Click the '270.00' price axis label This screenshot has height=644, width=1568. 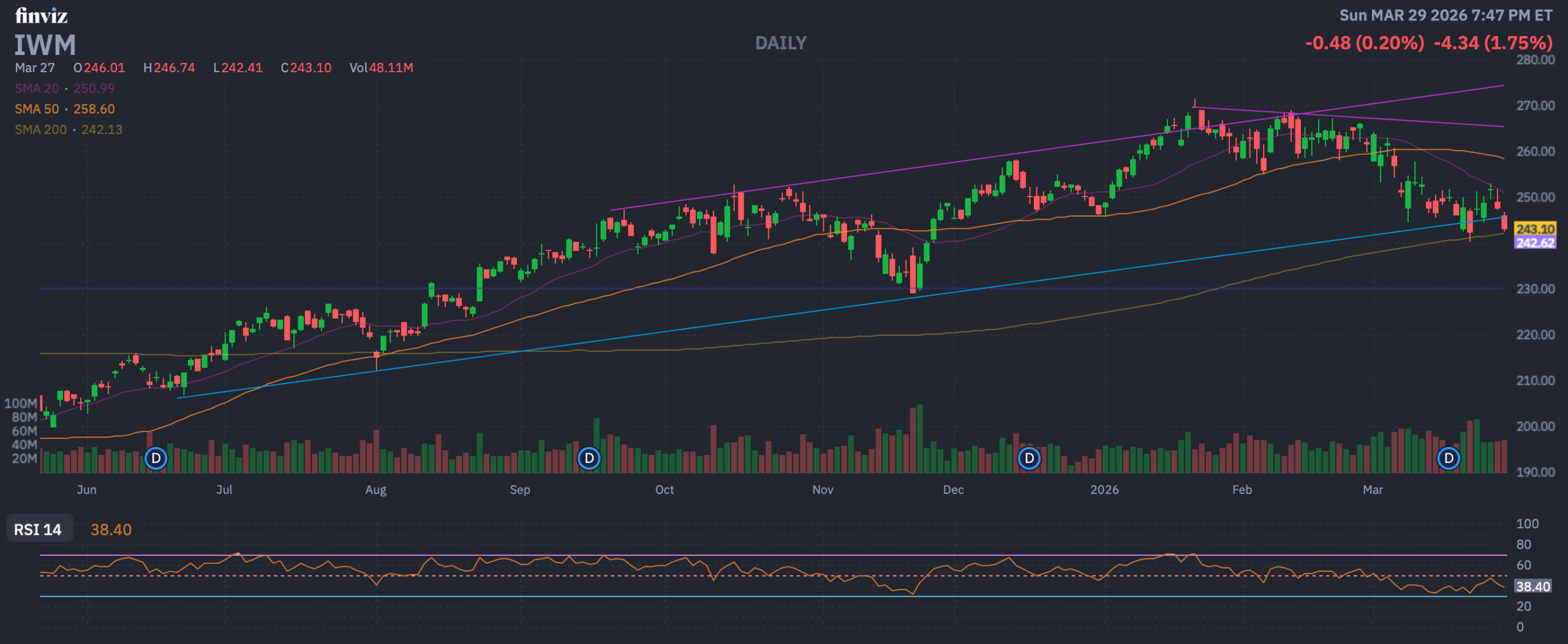(1536, 106)
